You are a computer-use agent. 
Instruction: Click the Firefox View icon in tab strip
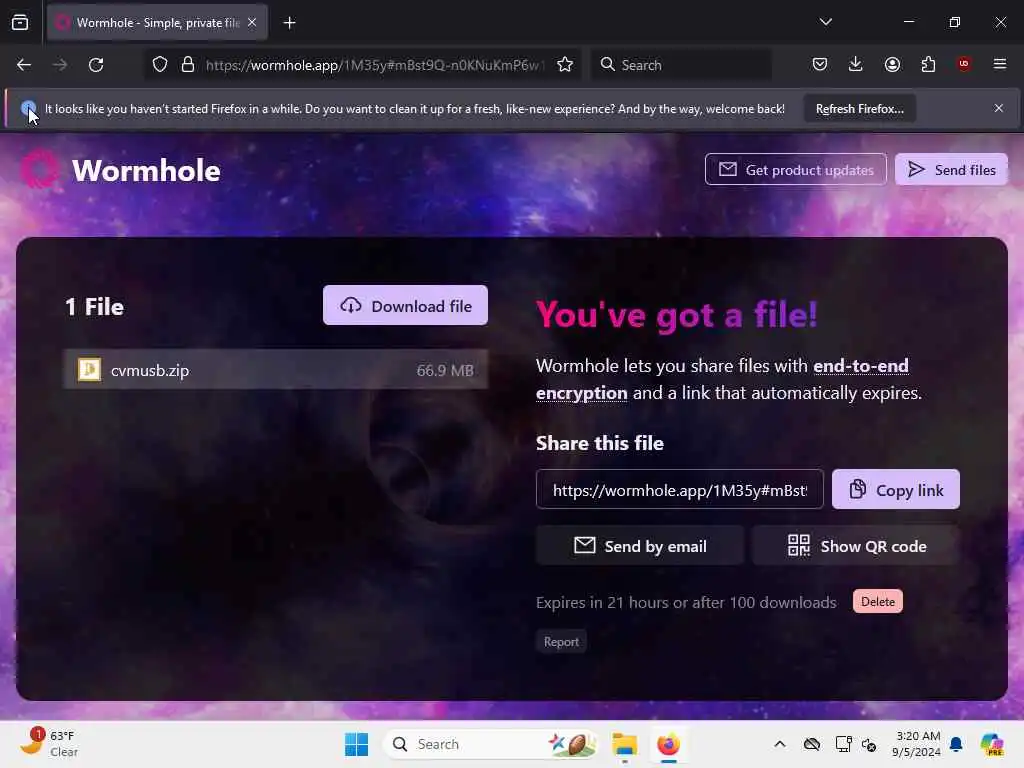[20, 22]
